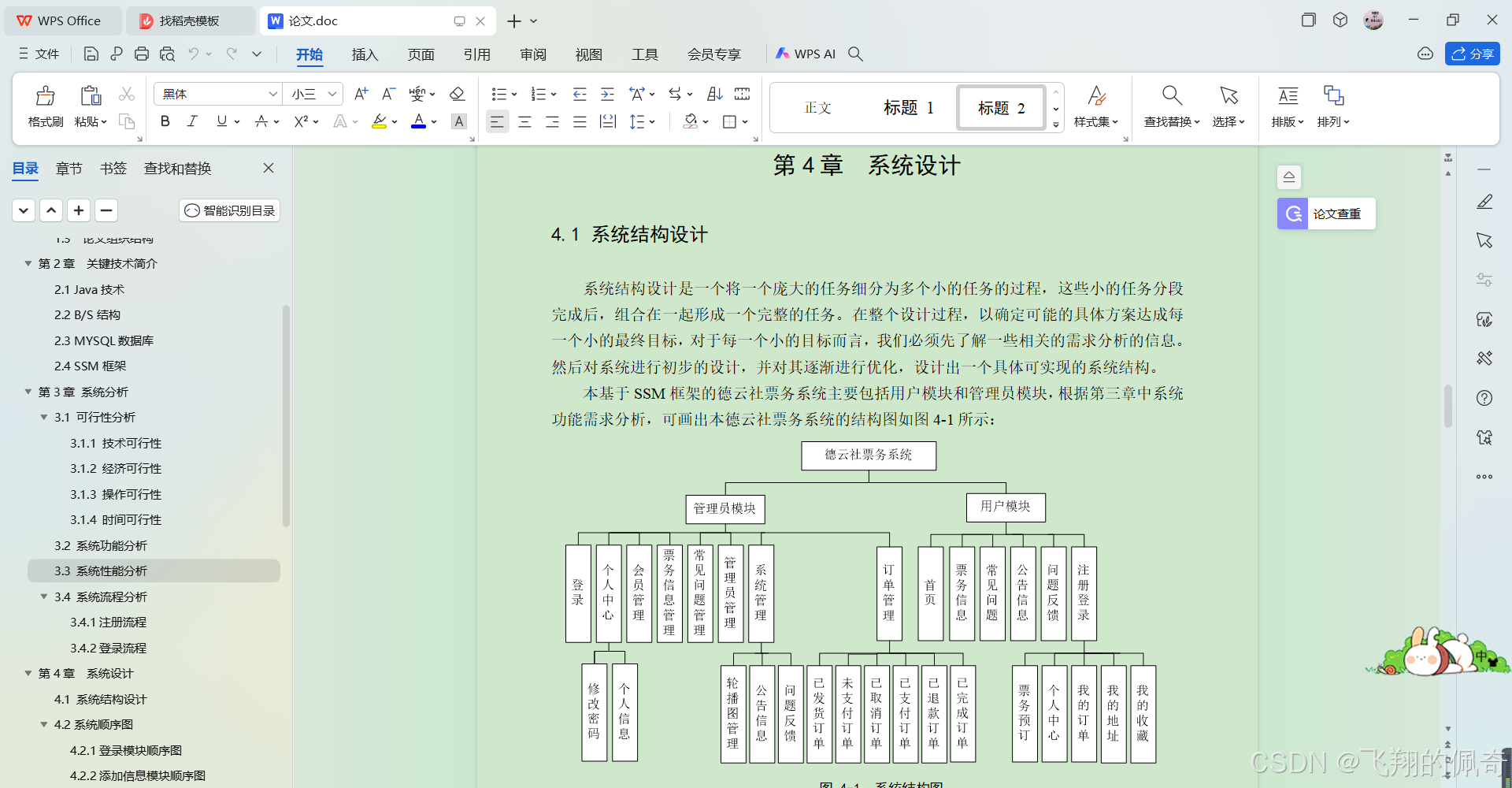The image size is (1512, 788).
Task: Click the Increase Font Size icon
Action: 361,94
